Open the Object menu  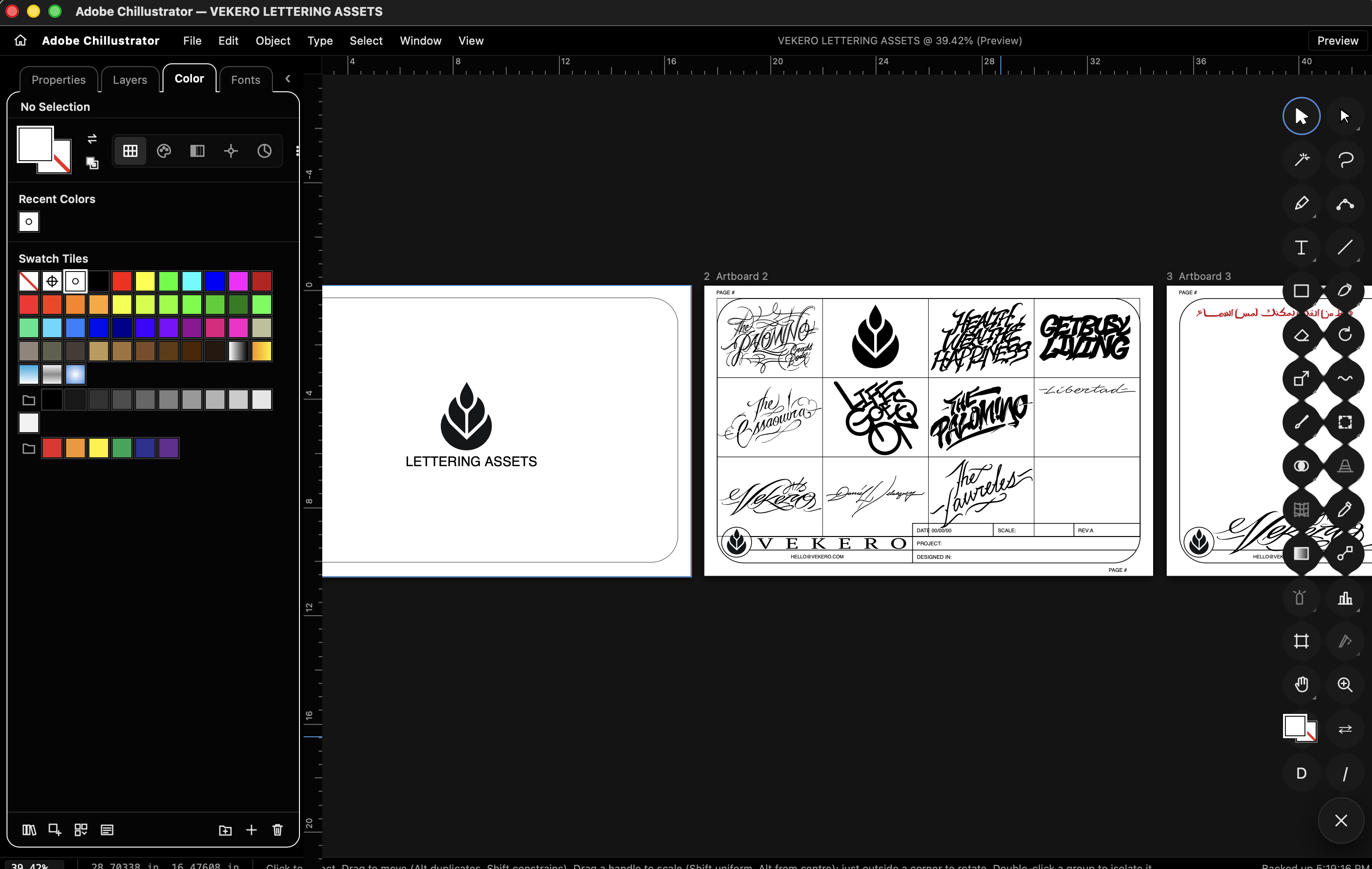coord(273,41)
